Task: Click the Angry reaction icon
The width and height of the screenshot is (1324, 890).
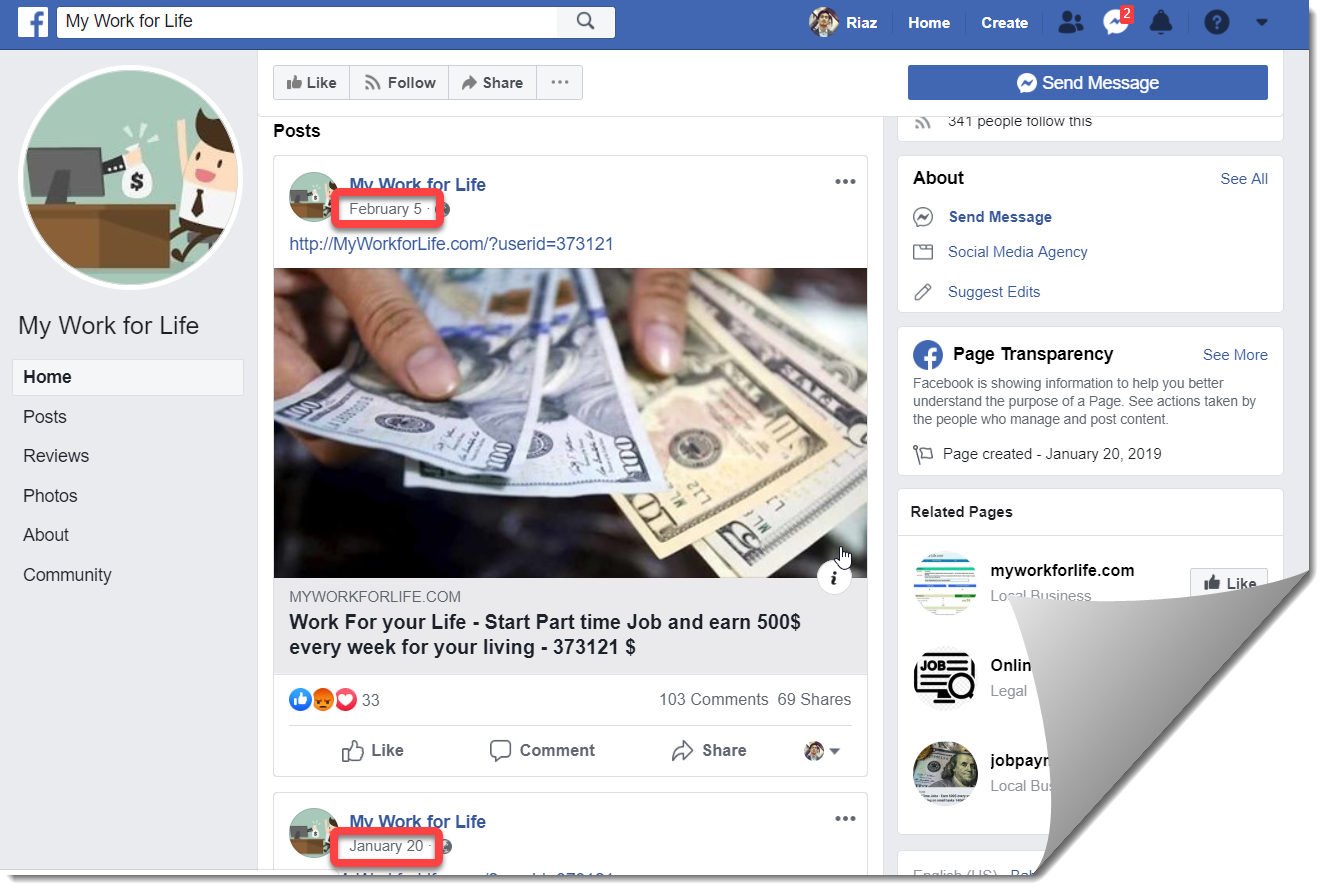Action: (323, 700)
